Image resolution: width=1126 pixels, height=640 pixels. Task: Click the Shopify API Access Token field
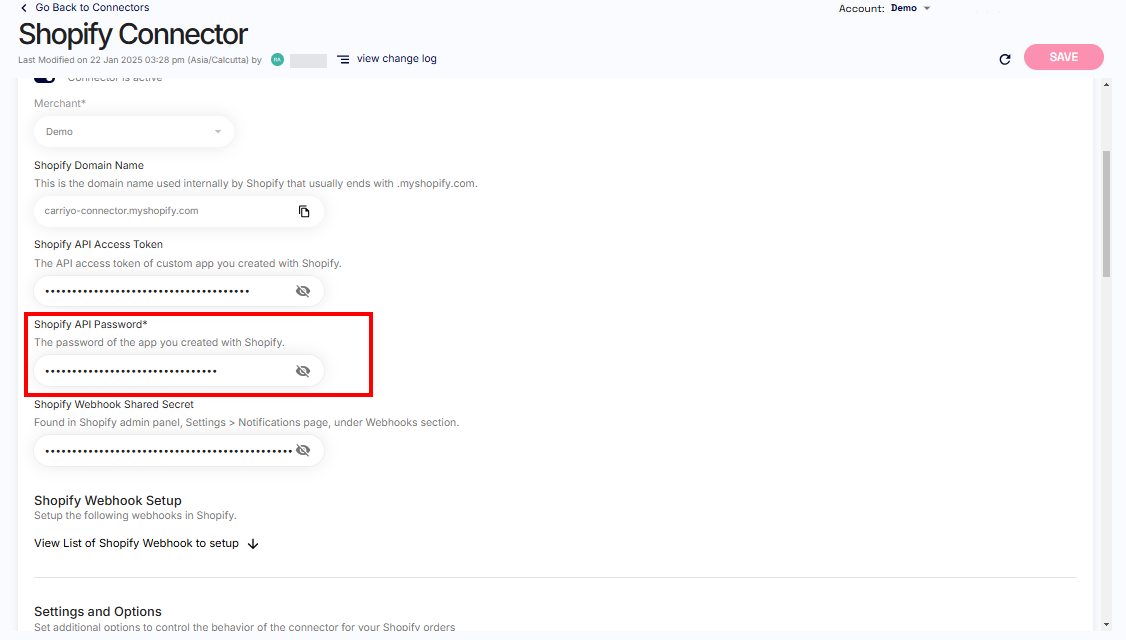pos(178,291)
